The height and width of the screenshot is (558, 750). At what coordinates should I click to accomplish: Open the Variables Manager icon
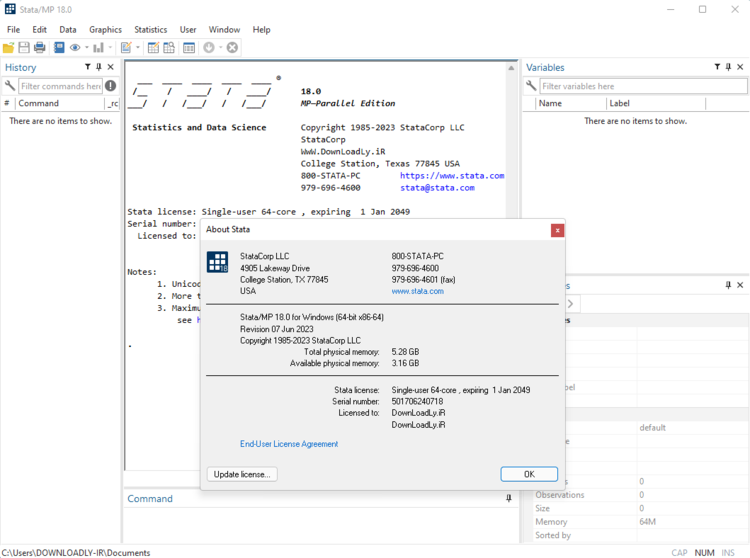coord(189,47)
